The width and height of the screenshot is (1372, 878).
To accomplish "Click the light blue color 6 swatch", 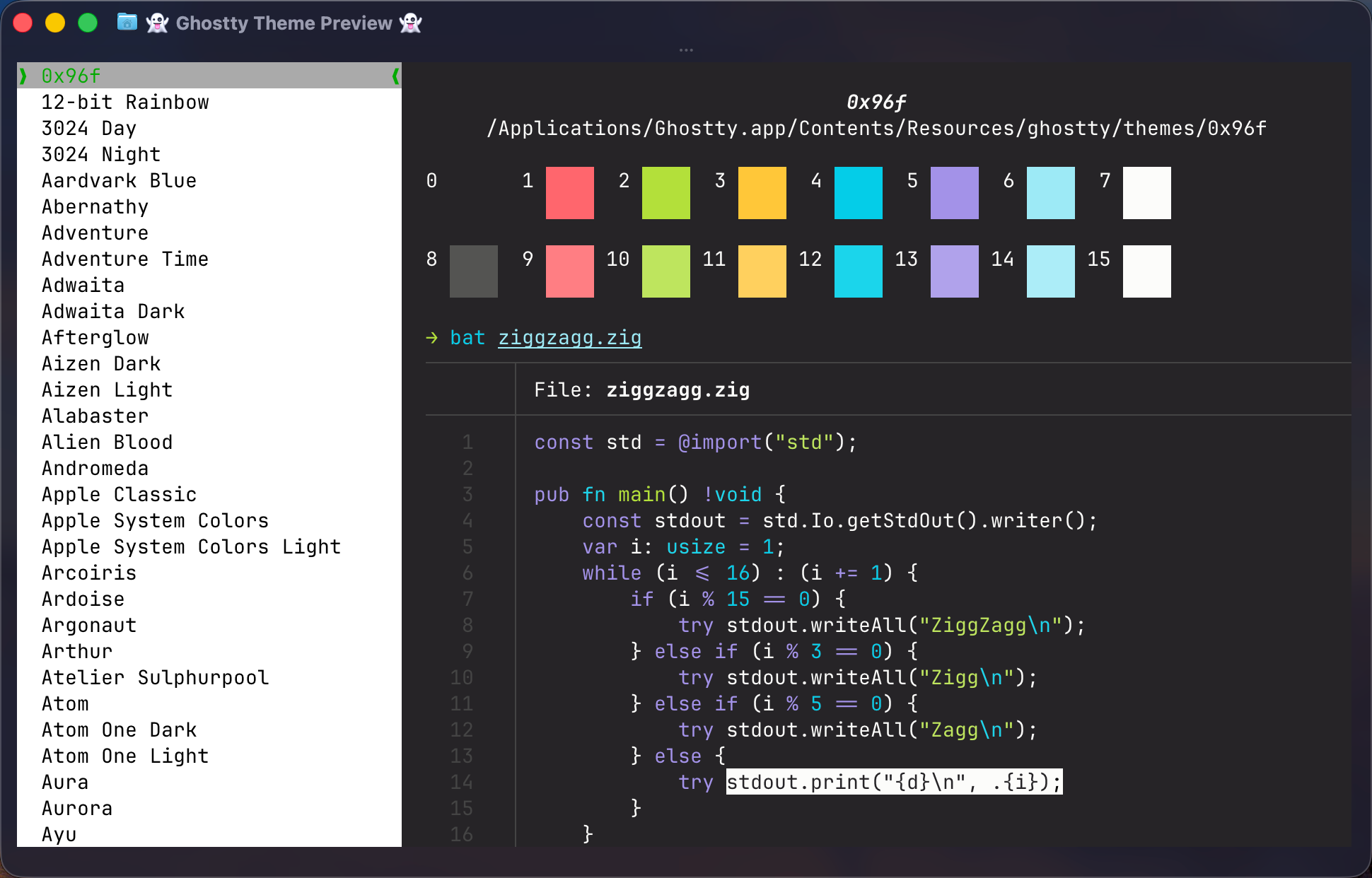I will click(x=1051, y=193).
